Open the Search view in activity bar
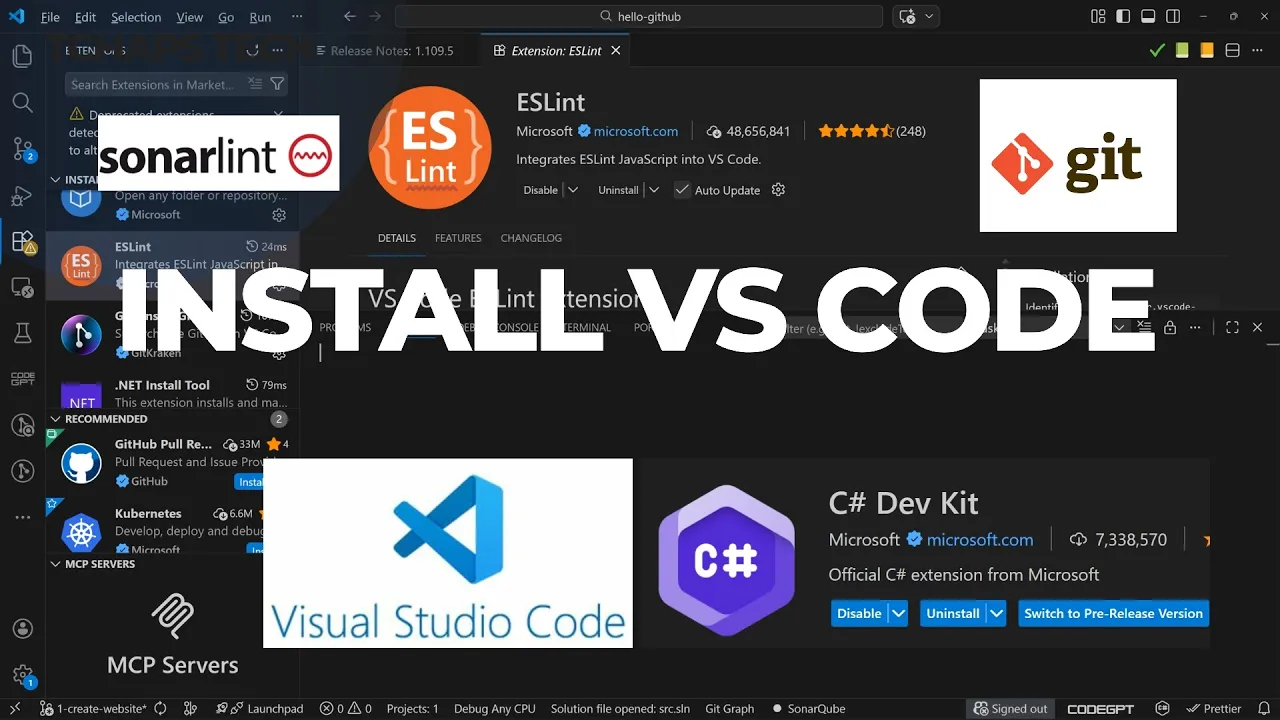The width and height of the screenshot is (1280, 720). click(22, 102)
